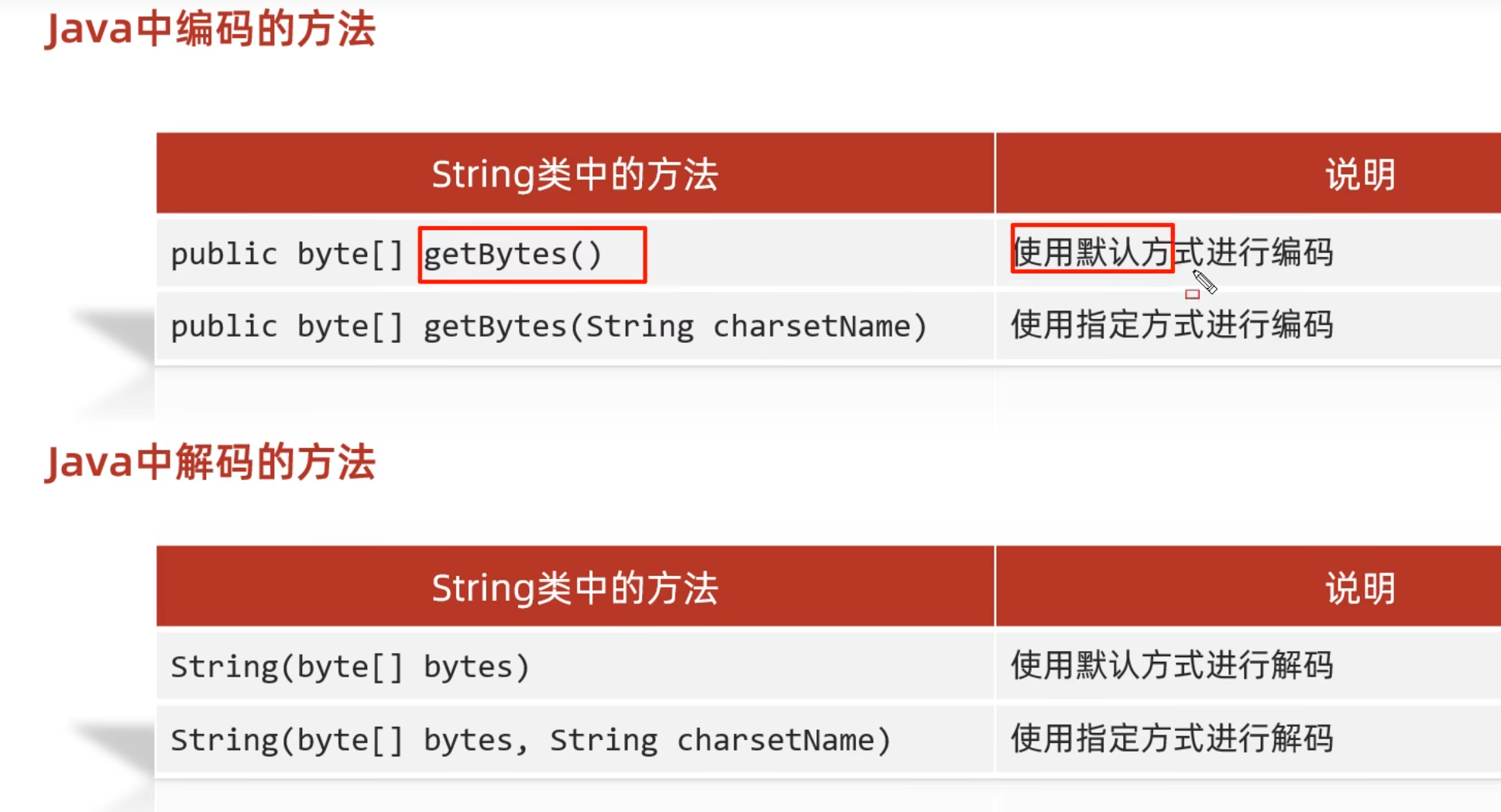Click the heading Java中编码的方法
Screen dimensions: 1501x812
[211, 30]
